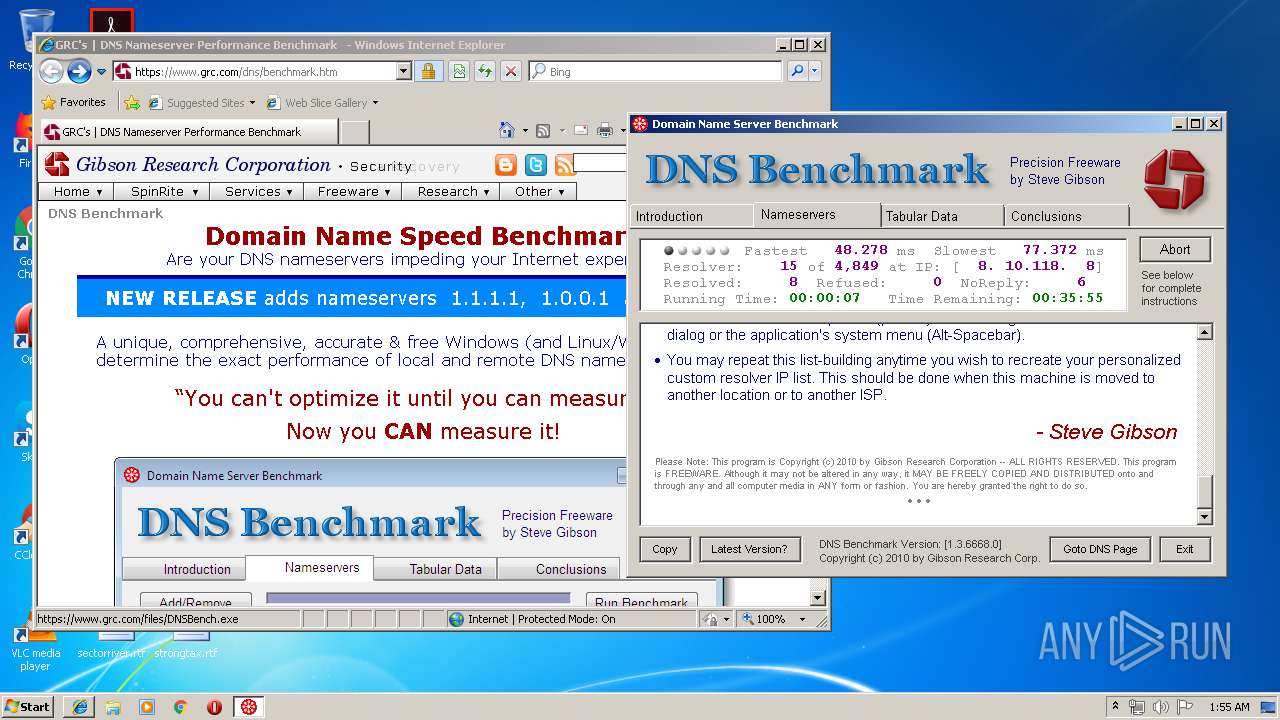Click the Add to Favorites Bar icon

click(x=131, y=102)
